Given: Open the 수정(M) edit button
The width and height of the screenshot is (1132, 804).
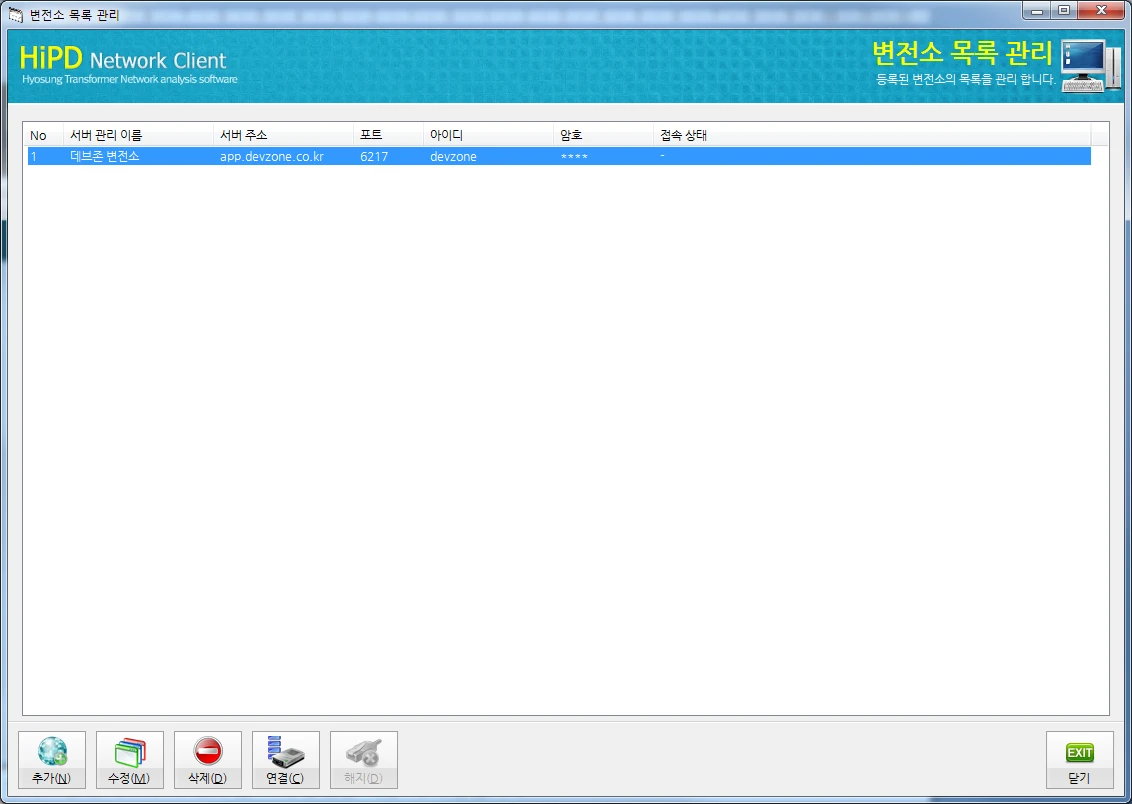Looking at the screenshot, I should tap(130, 760).
